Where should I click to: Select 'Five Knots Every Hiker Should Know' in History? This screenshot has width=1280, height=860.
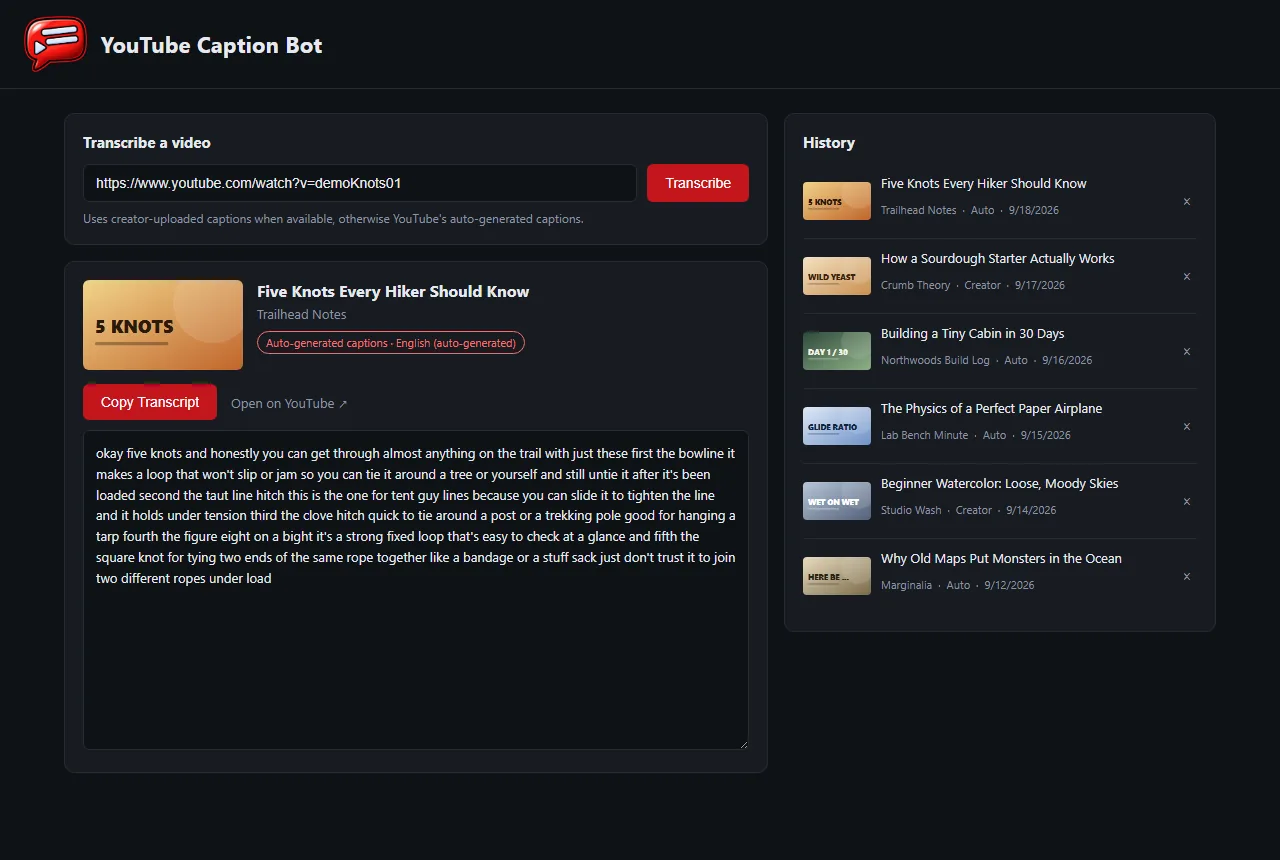983,183
